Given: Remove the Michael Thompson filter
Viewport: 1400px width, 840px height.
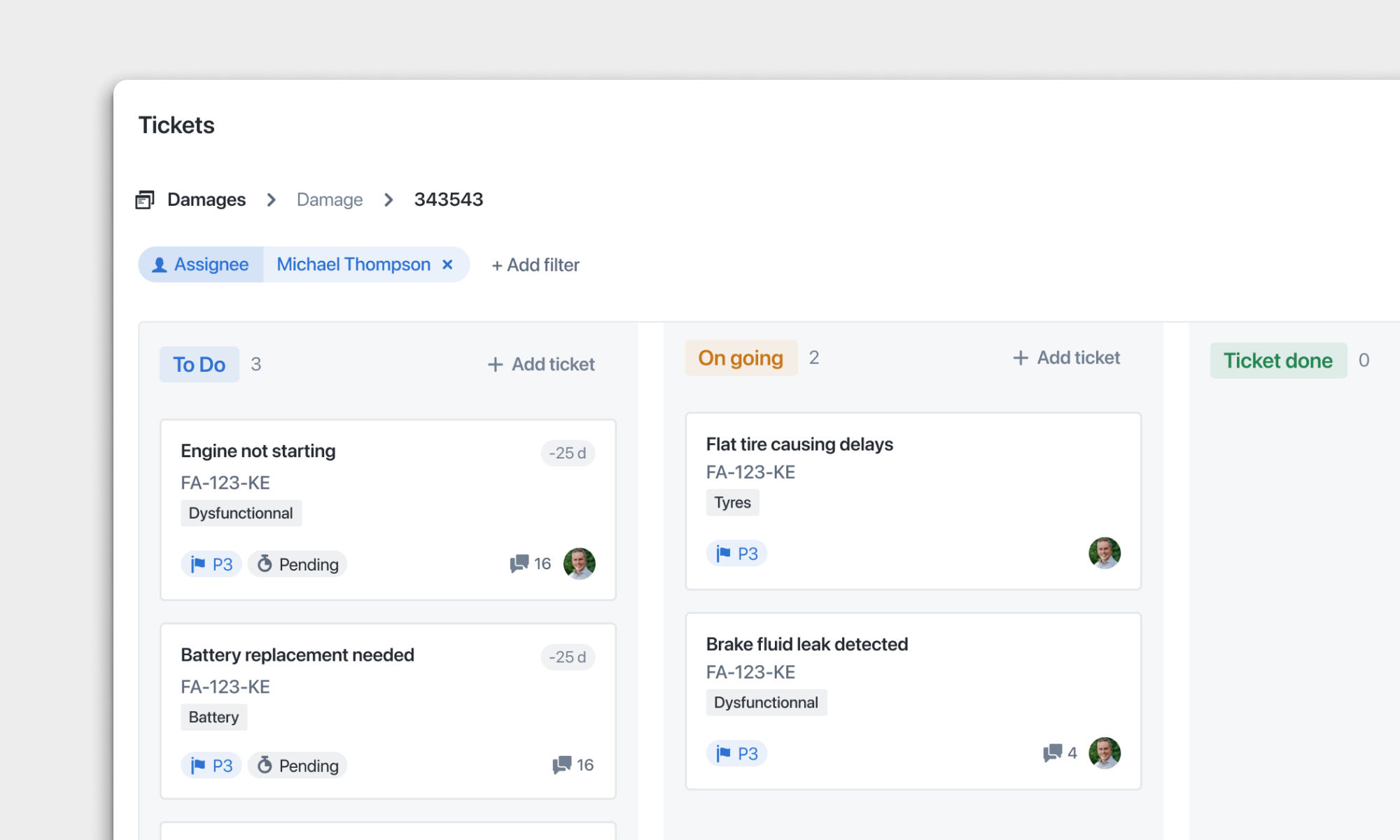Looking at the screenshot, I should tap(447, 265).
